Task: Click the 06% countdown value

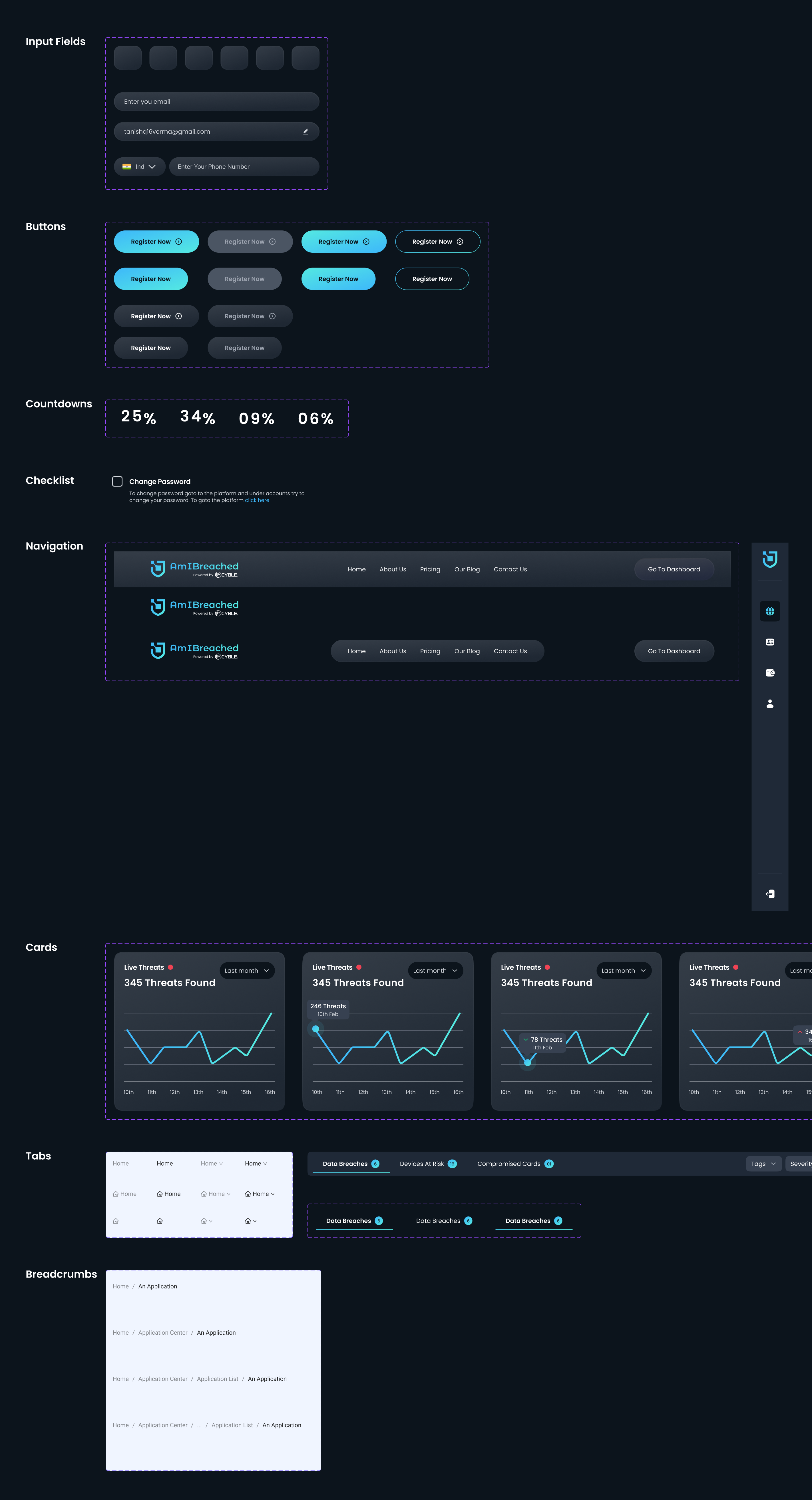Action: coord(316,419)
